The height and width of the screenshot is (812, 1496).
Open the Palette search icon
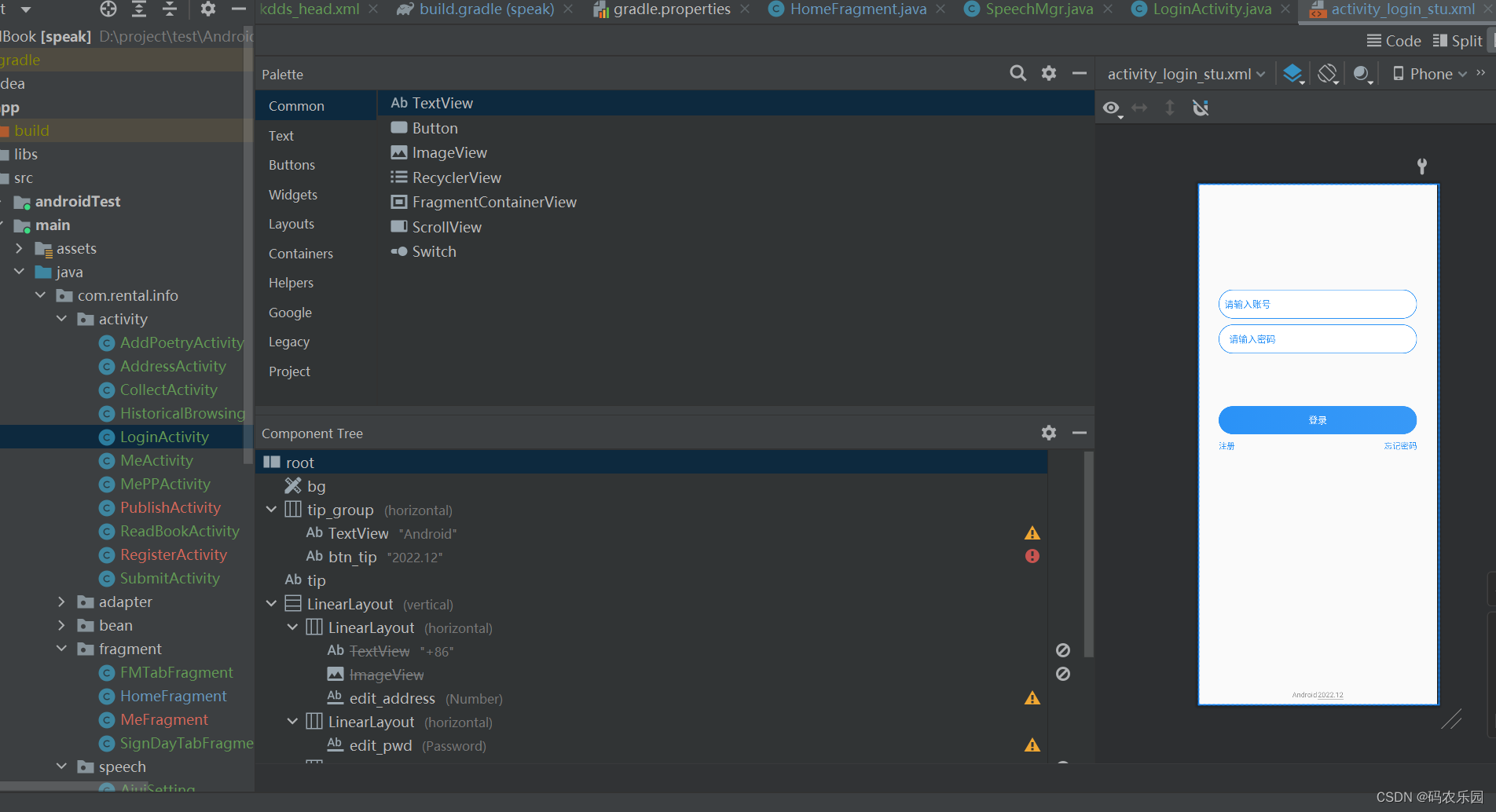[x=1017, y=74]
